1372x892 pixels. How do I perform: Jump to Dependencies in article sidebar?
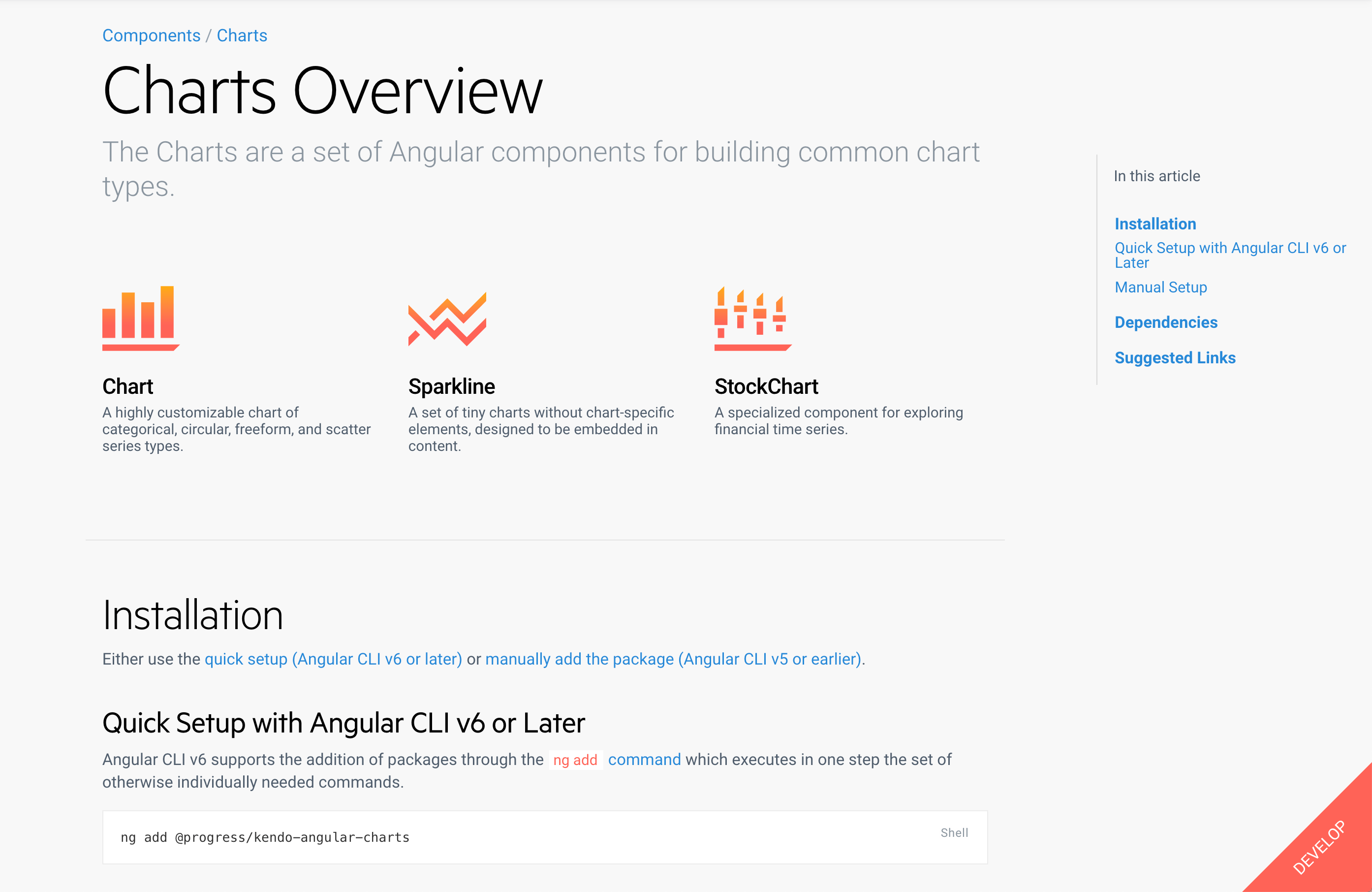pyautogui.click(x=1166, y=322)
